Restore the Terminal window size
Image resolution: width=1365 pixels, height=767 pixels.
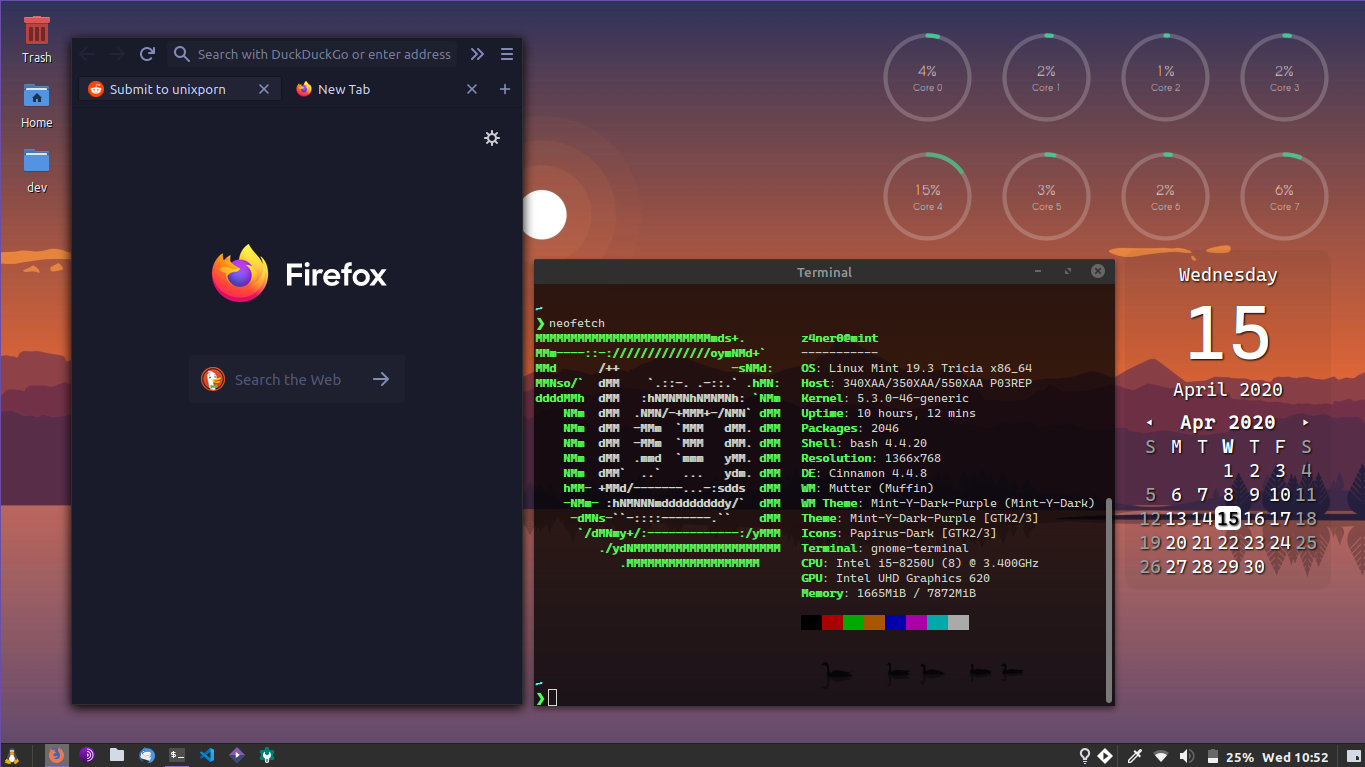[1068, 271]
